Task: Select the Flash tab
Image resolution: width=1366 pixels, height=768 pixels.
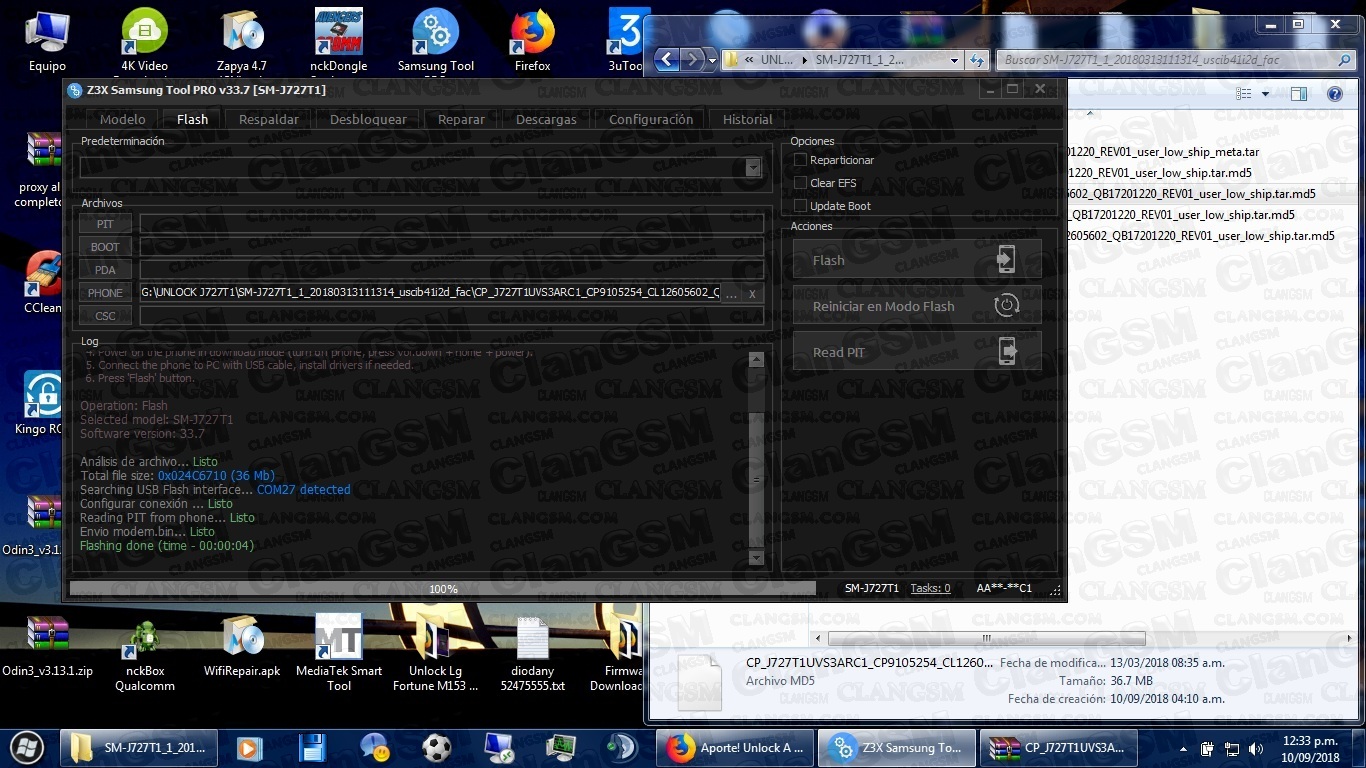Action: click(192, 119)
